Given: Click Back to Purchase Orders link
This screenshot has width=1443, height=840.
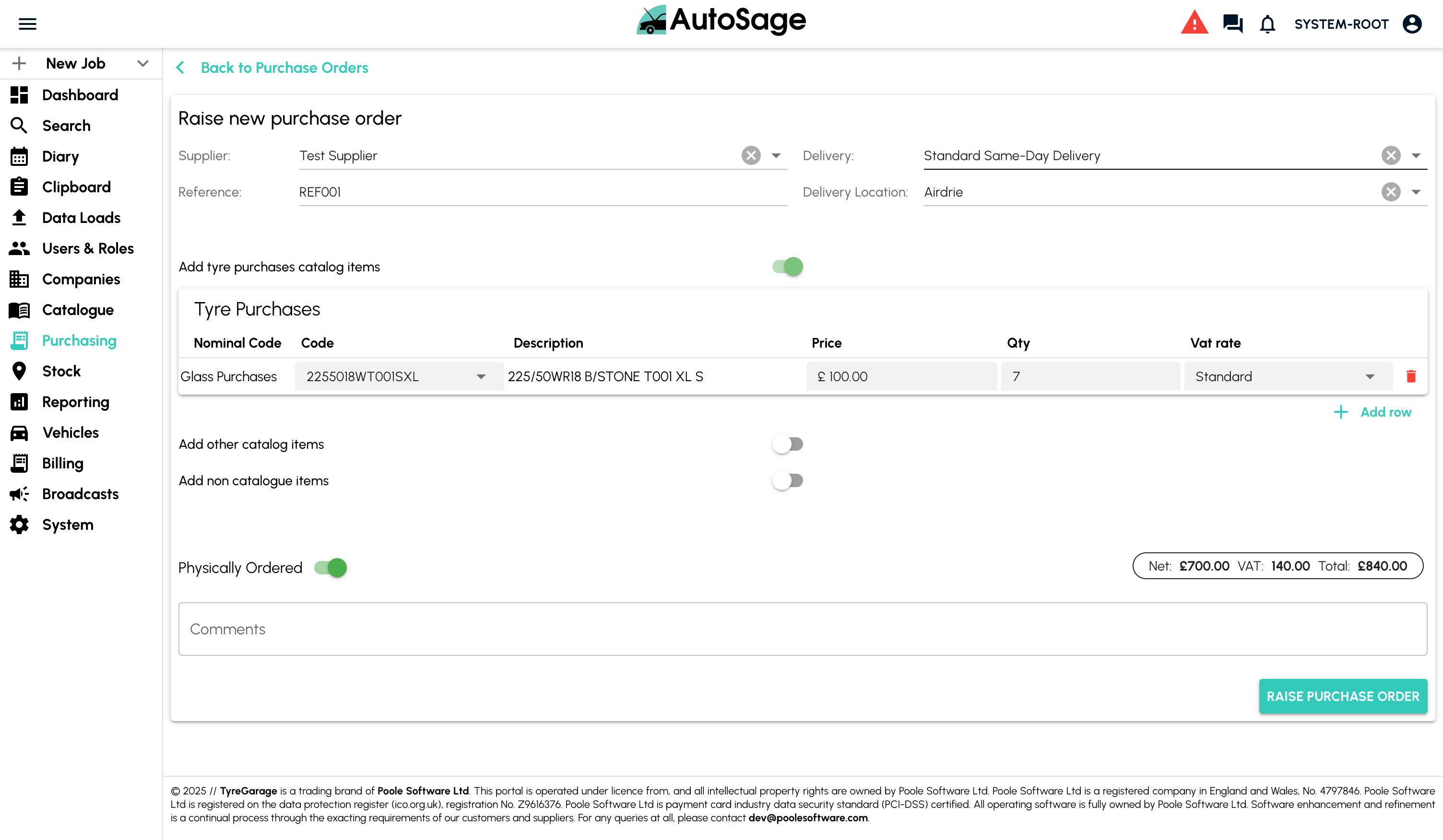Looking at the screenshot, I should click(x=284, y=68).
